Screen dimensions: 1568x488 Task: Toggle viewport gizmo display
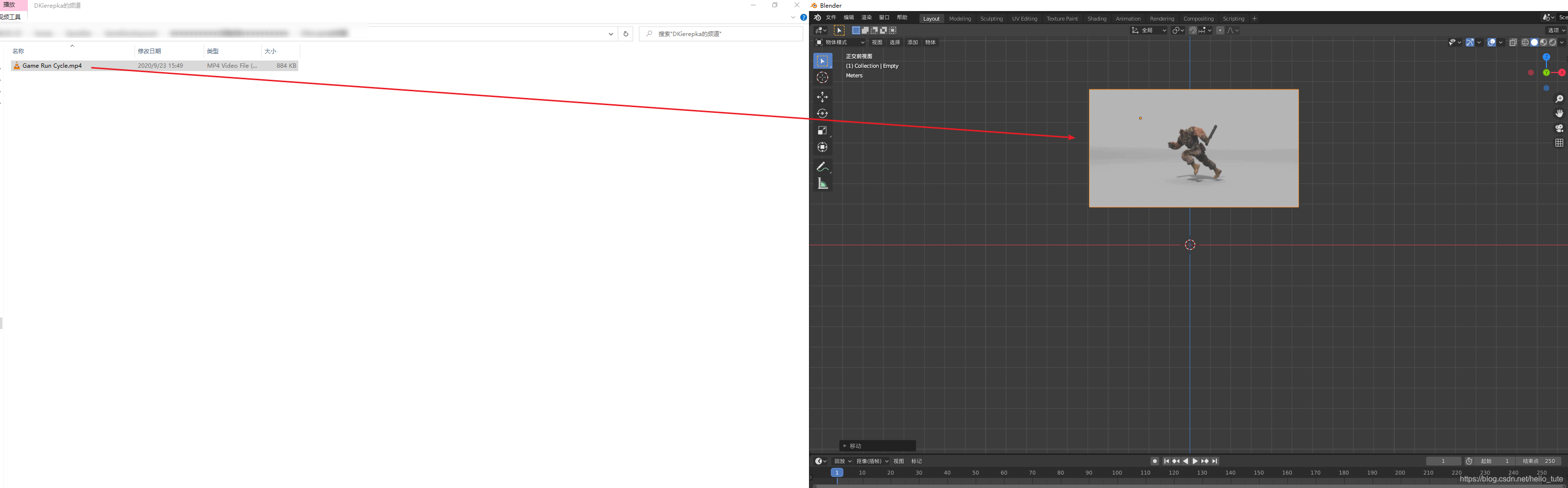(1470, 43)
